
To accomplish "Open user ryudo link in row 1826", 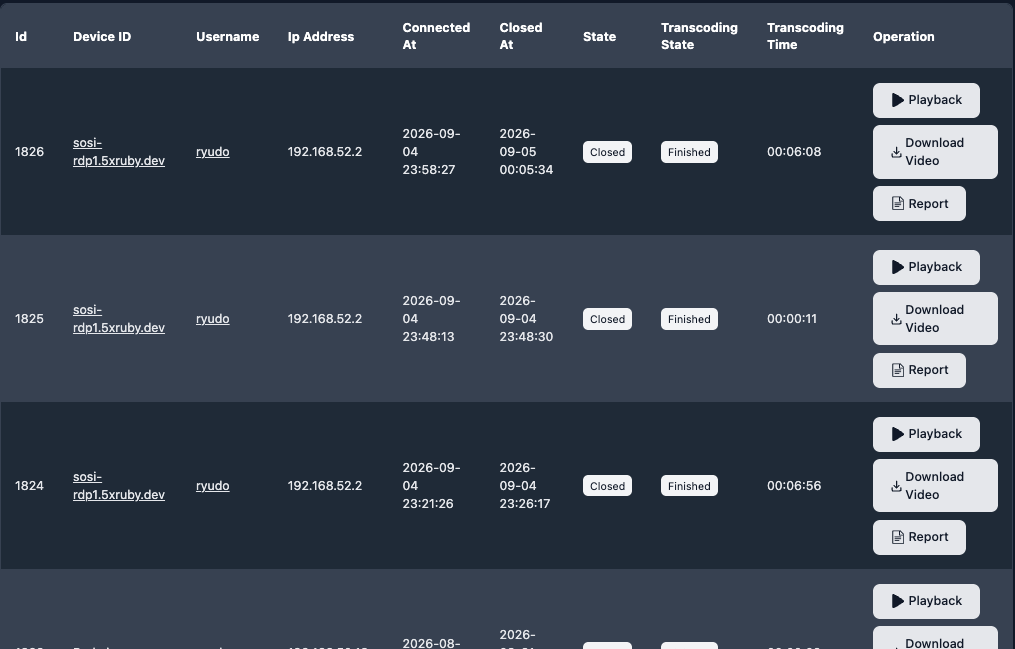I will click(212, 152).
